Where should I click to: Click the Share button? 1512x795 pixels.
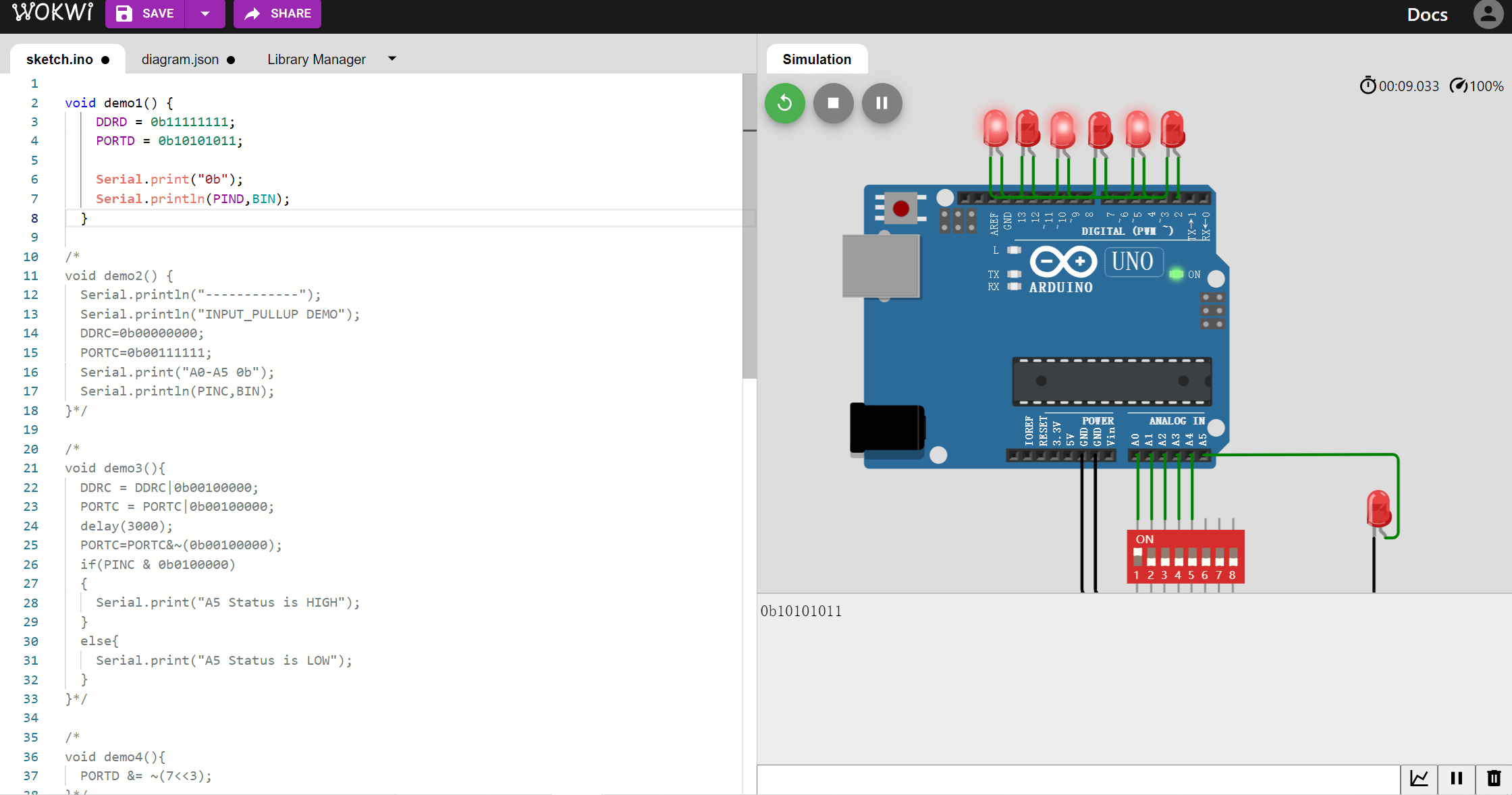(277, 13)
